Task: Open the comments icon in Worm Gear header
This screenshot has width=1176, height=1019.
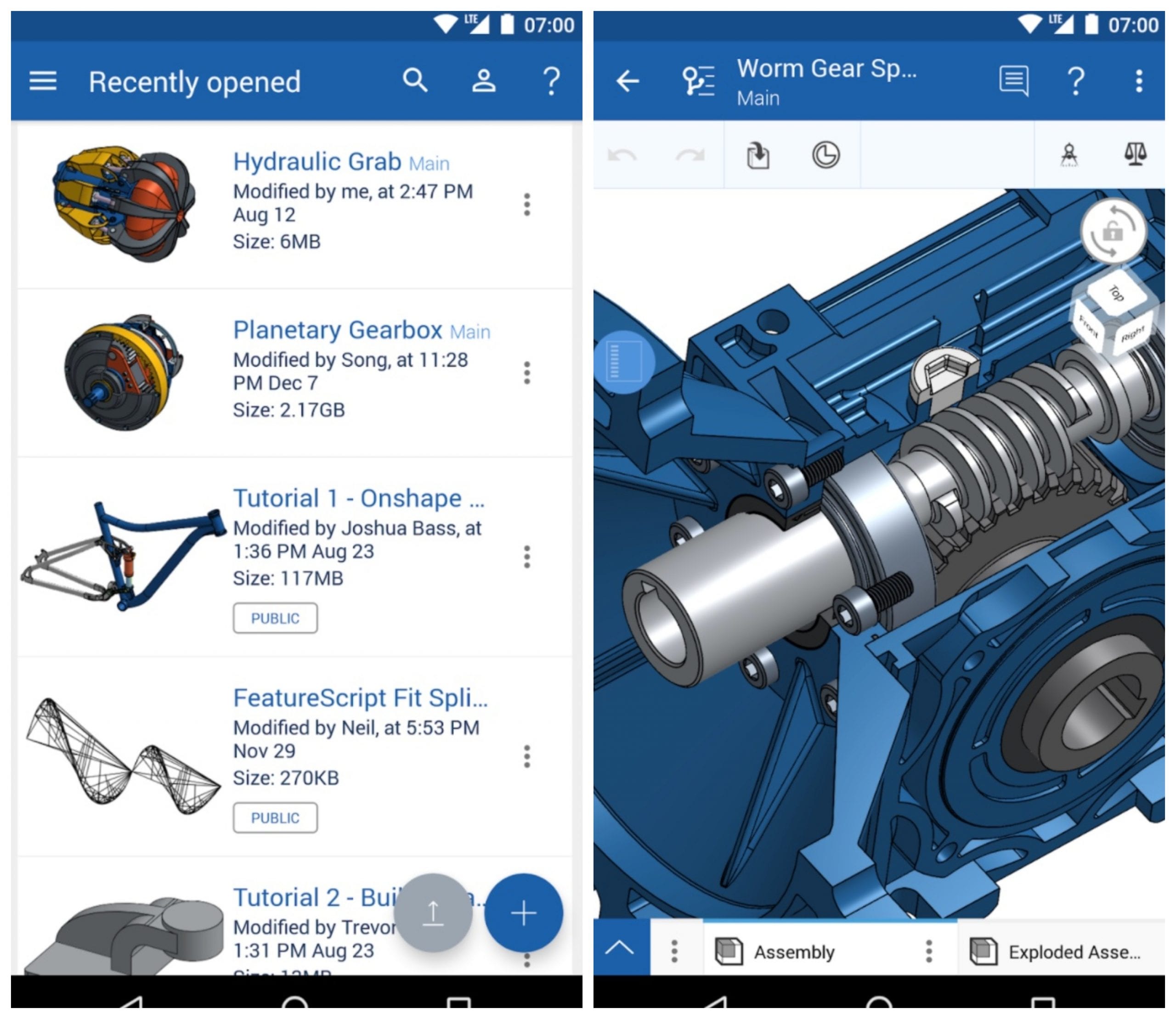Action: 1014,81
